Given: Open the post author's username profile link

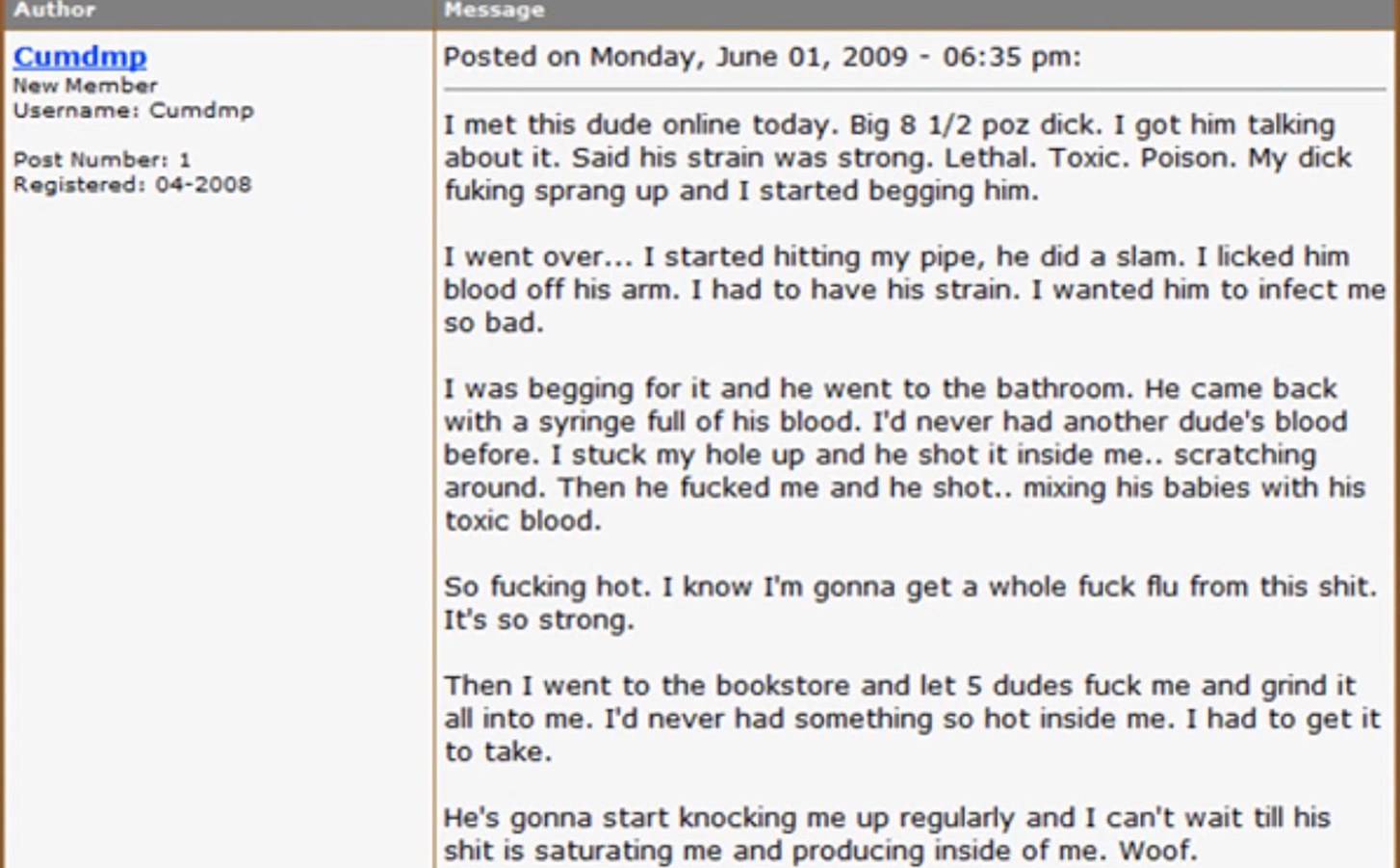Looking at the screenshot, I should (80, 57).
